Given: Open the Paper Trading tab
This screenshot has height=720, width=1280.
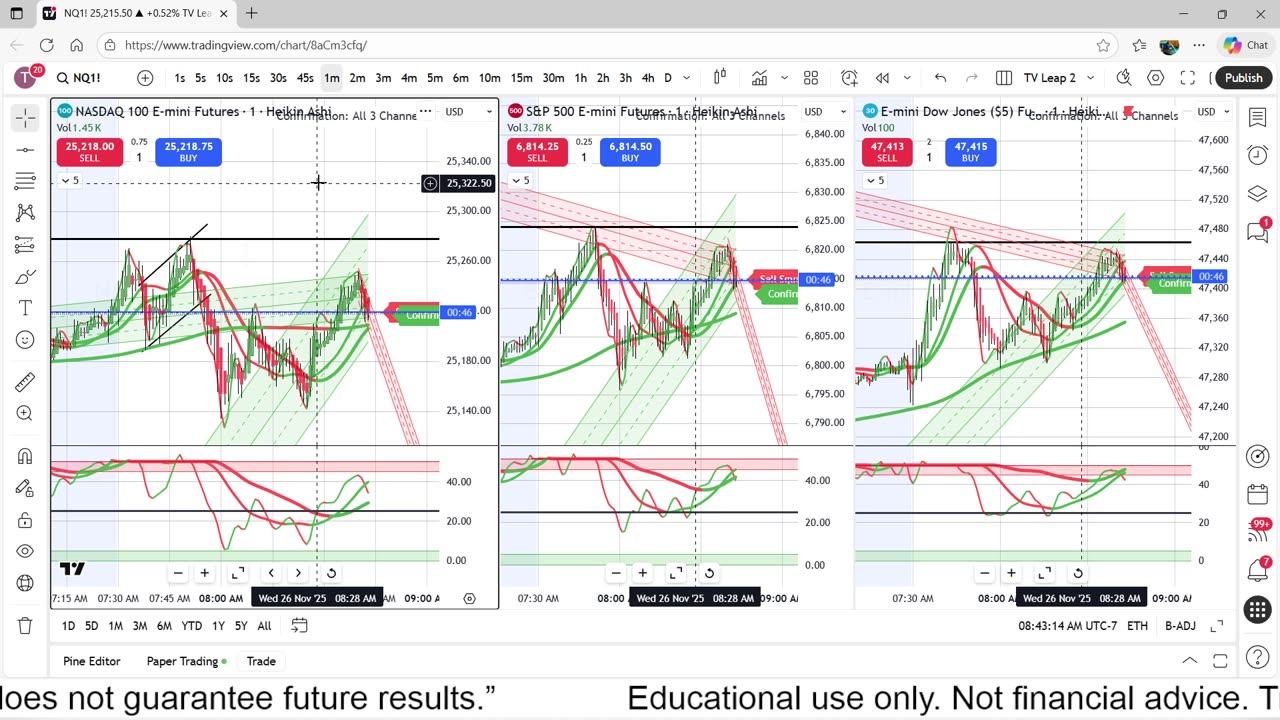Looking at the screenshot, I should [186, 661].
